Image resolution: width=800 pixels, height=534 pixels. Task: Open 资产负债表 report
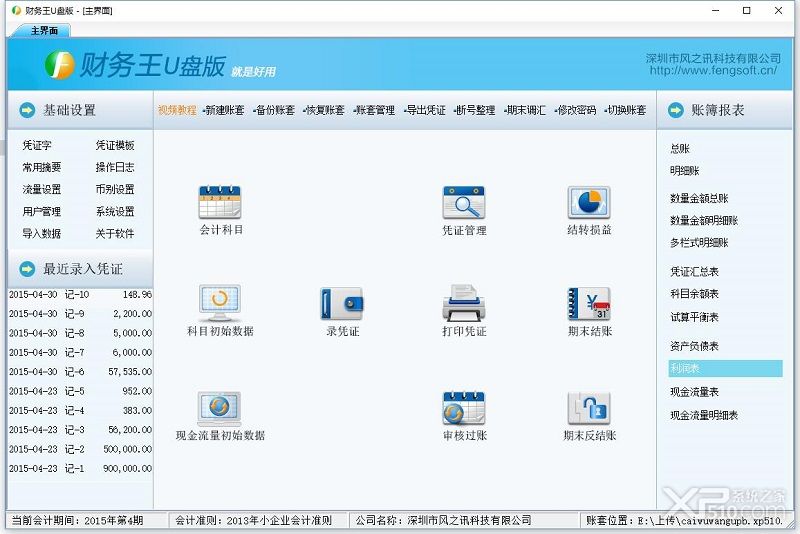(694, 346)
